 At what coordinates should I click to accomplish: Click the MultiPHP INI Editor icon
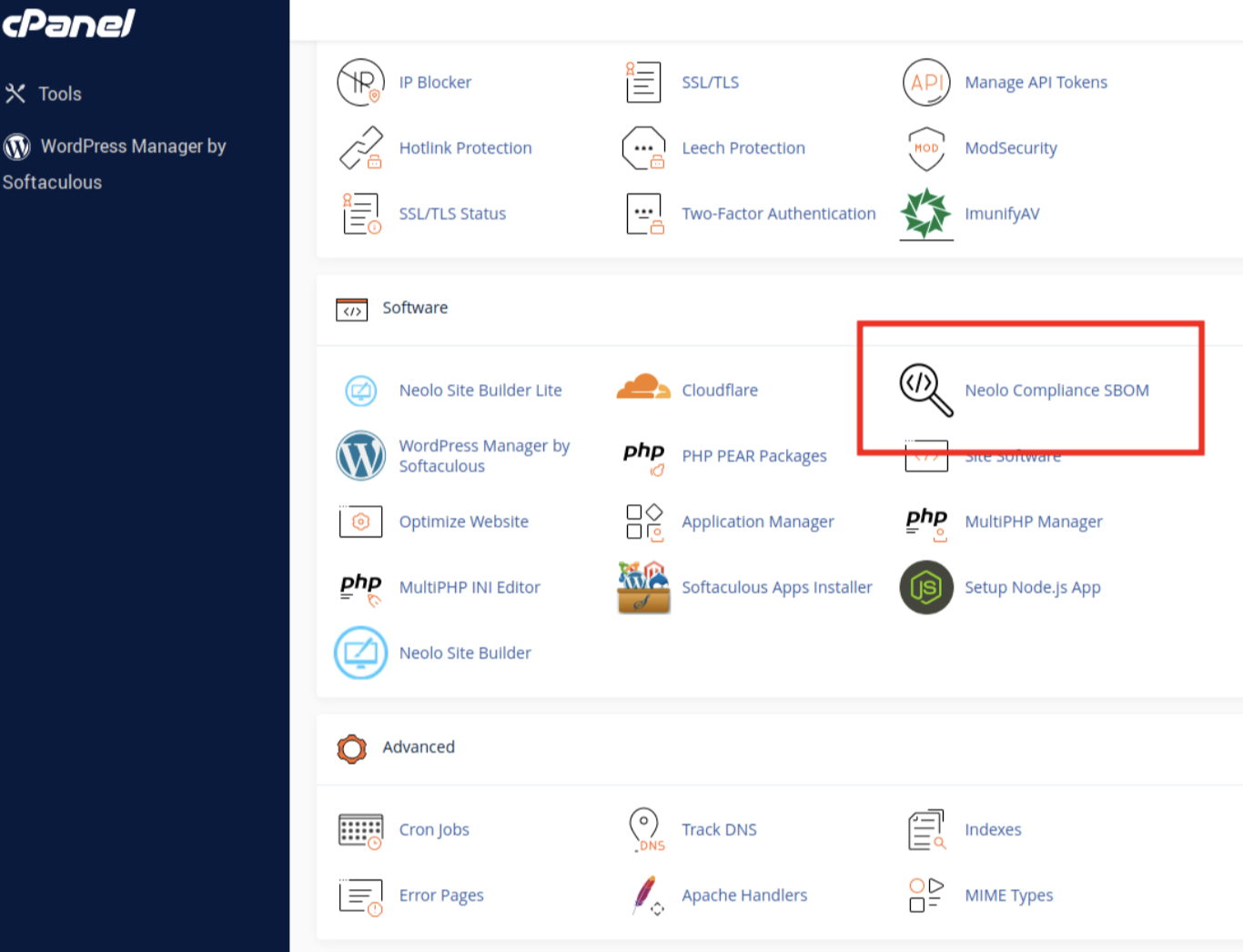click(x=361, y=589)
